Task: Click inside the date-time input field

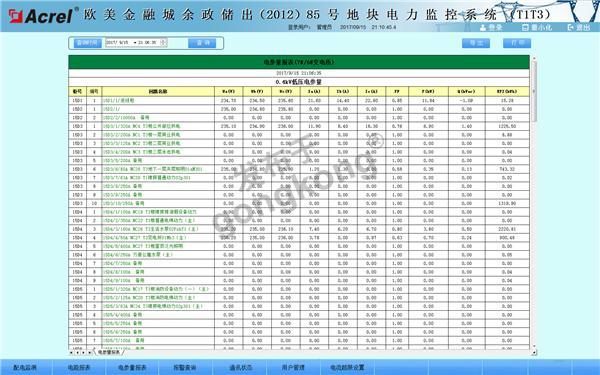Action: (x=136, y=42)
